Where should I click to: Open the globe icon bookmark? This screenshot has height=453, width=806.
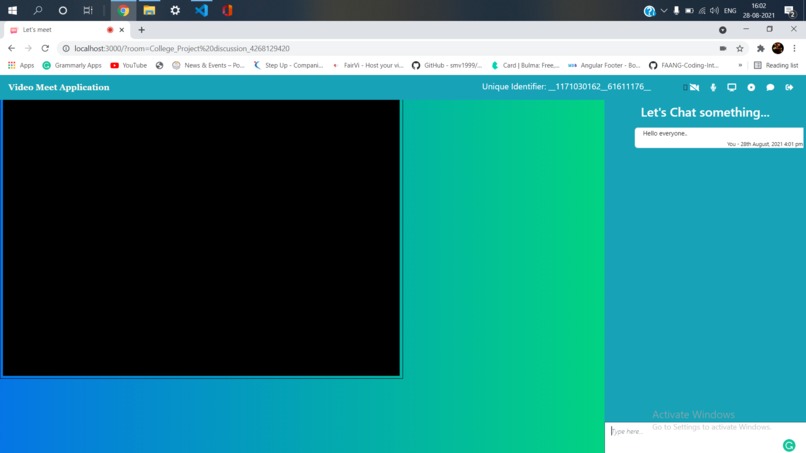159,65
